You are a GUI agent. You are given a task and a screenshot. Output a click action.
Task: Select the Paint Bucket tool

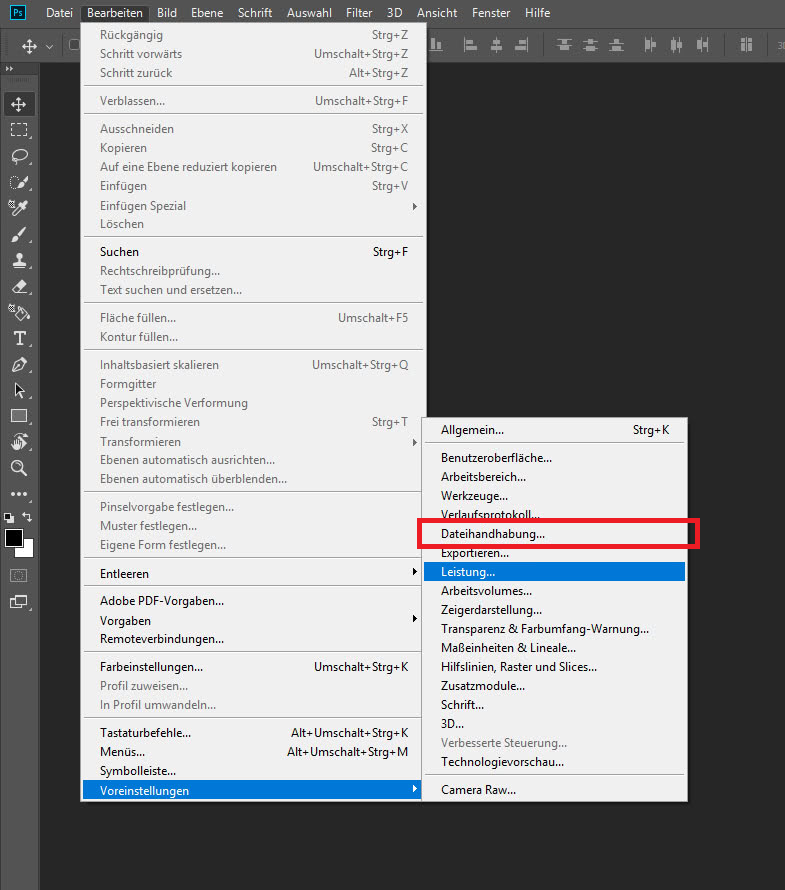pyautogui.click(x=19, y=312)
